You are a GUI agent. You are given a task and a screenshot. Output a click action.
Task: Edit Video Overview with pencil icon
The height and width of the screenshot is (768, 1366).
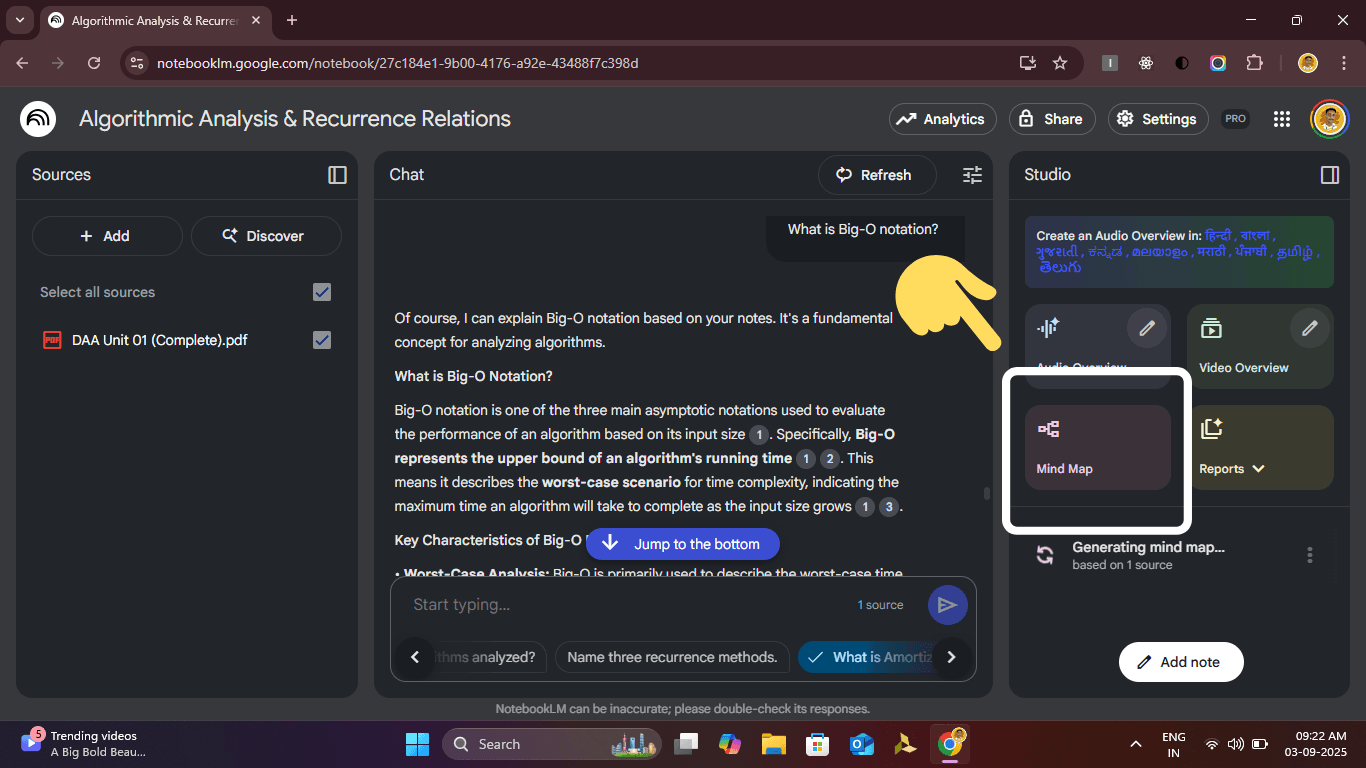click(x=1309, y=328)
